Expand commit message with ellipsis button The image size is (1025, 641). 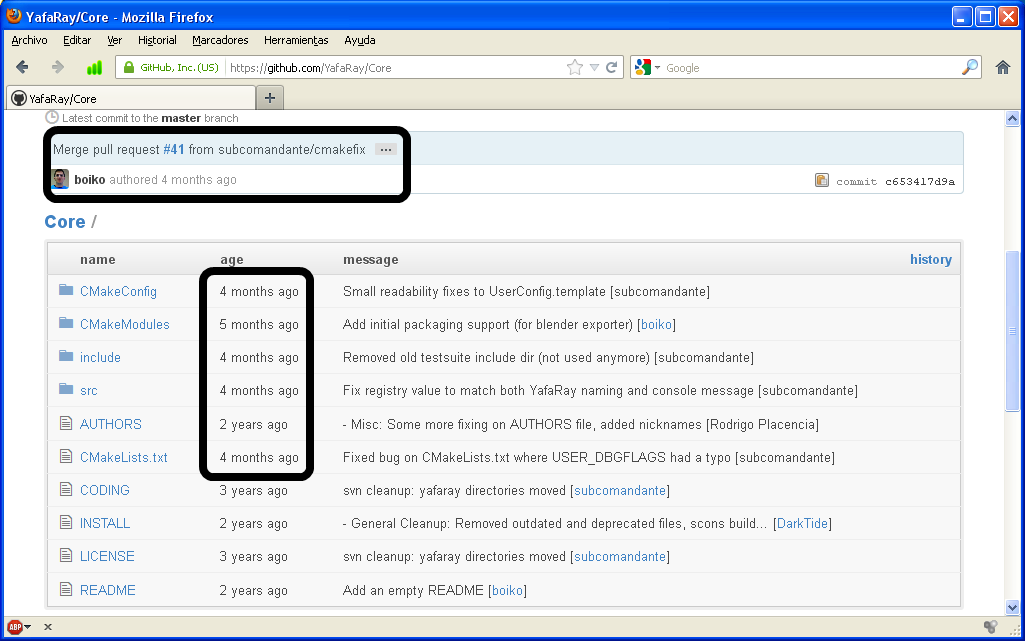[386, 150]
